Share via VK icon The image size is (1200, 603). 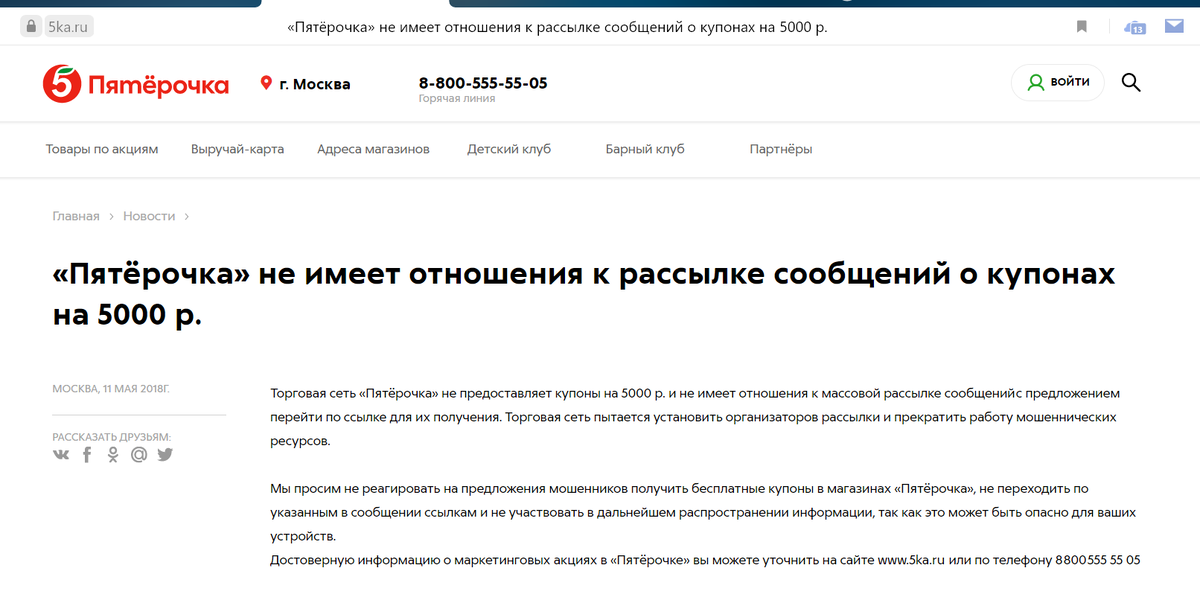click(61, 455)
